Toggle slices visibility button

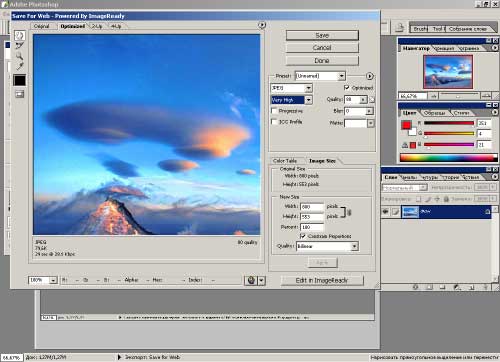(x=20, y=94)
